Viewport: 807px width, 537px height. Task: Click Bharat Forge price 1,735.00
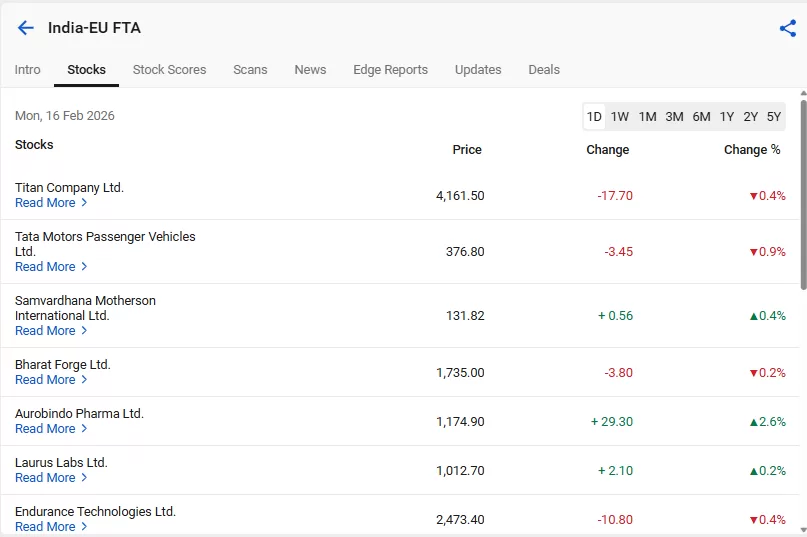460,373
